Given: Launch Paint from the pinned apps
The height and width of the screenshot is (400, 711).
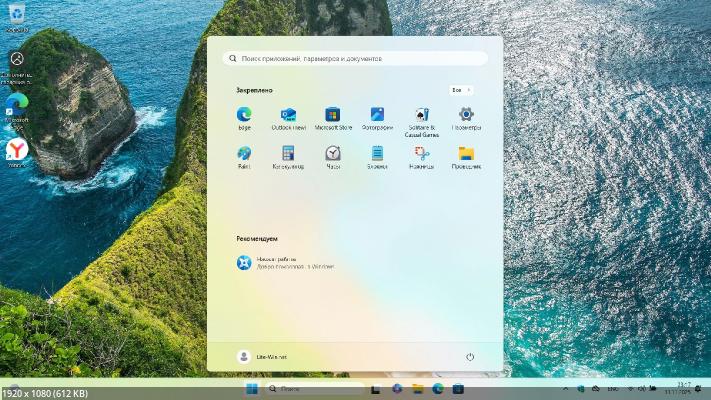Looking at the screenshot, I should pos(244,155).
